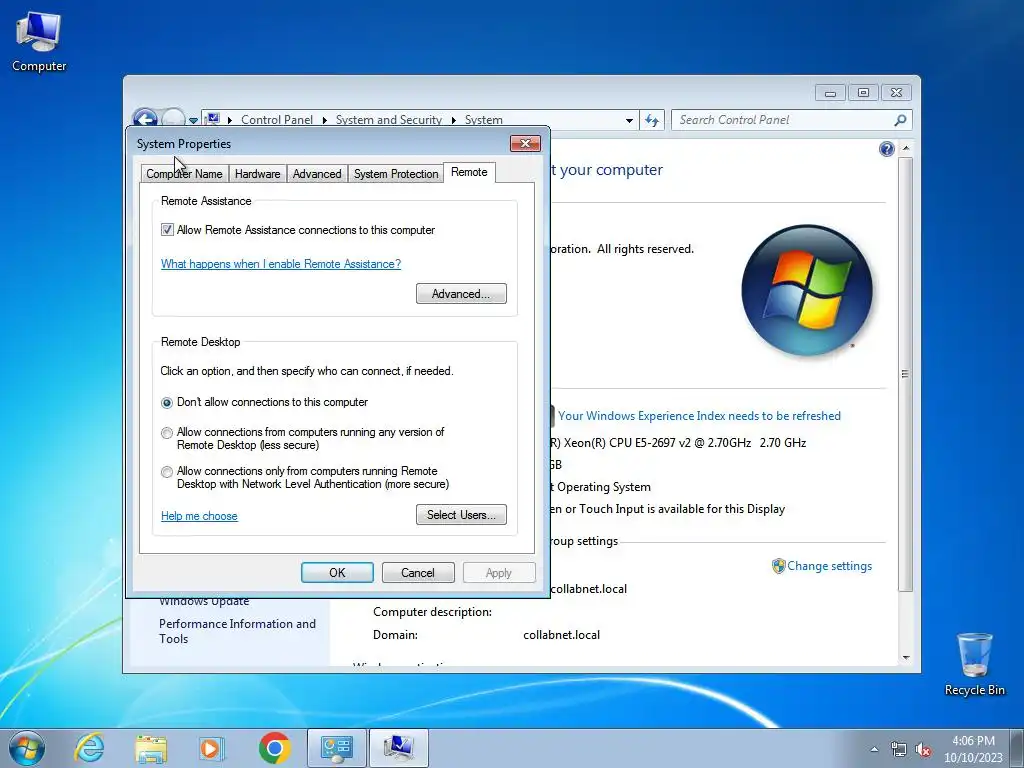This screenshot has width=1024, height=768.
Task: Open What happens when I enable Remote Assistance link
Action: [x=281, y=264]
